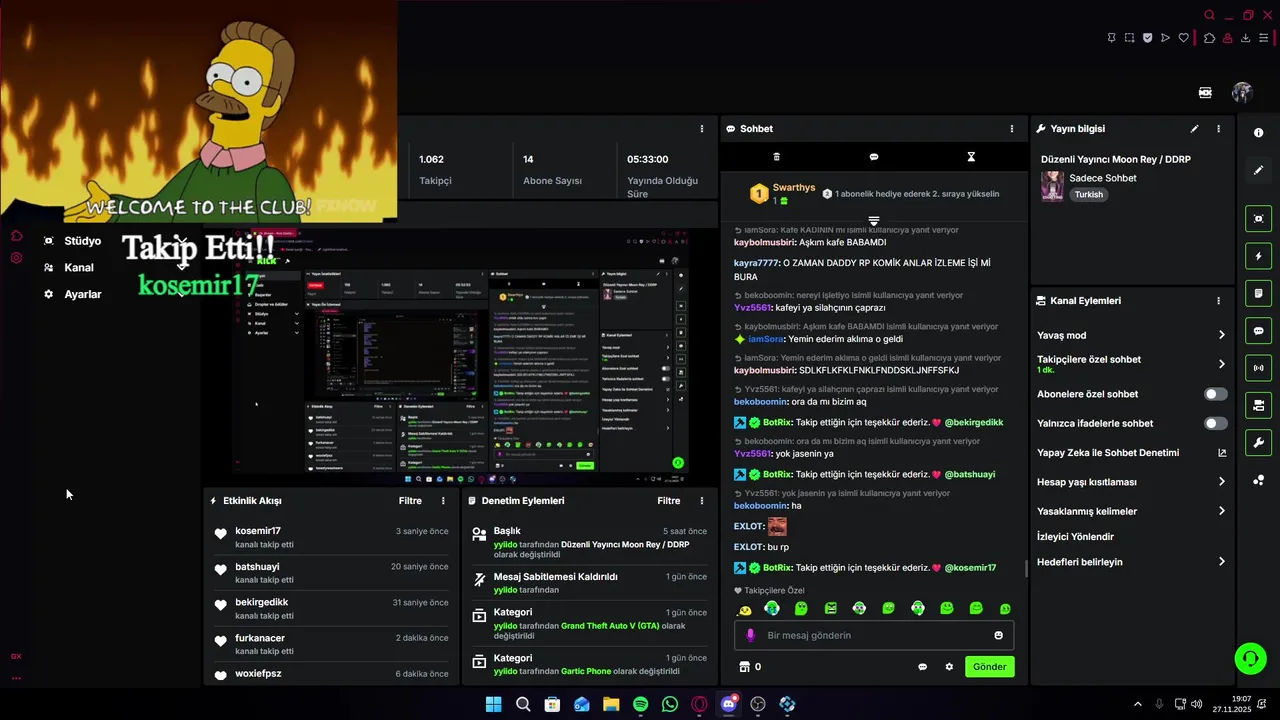Open the Sohbet panel three-dot menu
This screenshot has height=720, width=1280.
pos(1011,129)
